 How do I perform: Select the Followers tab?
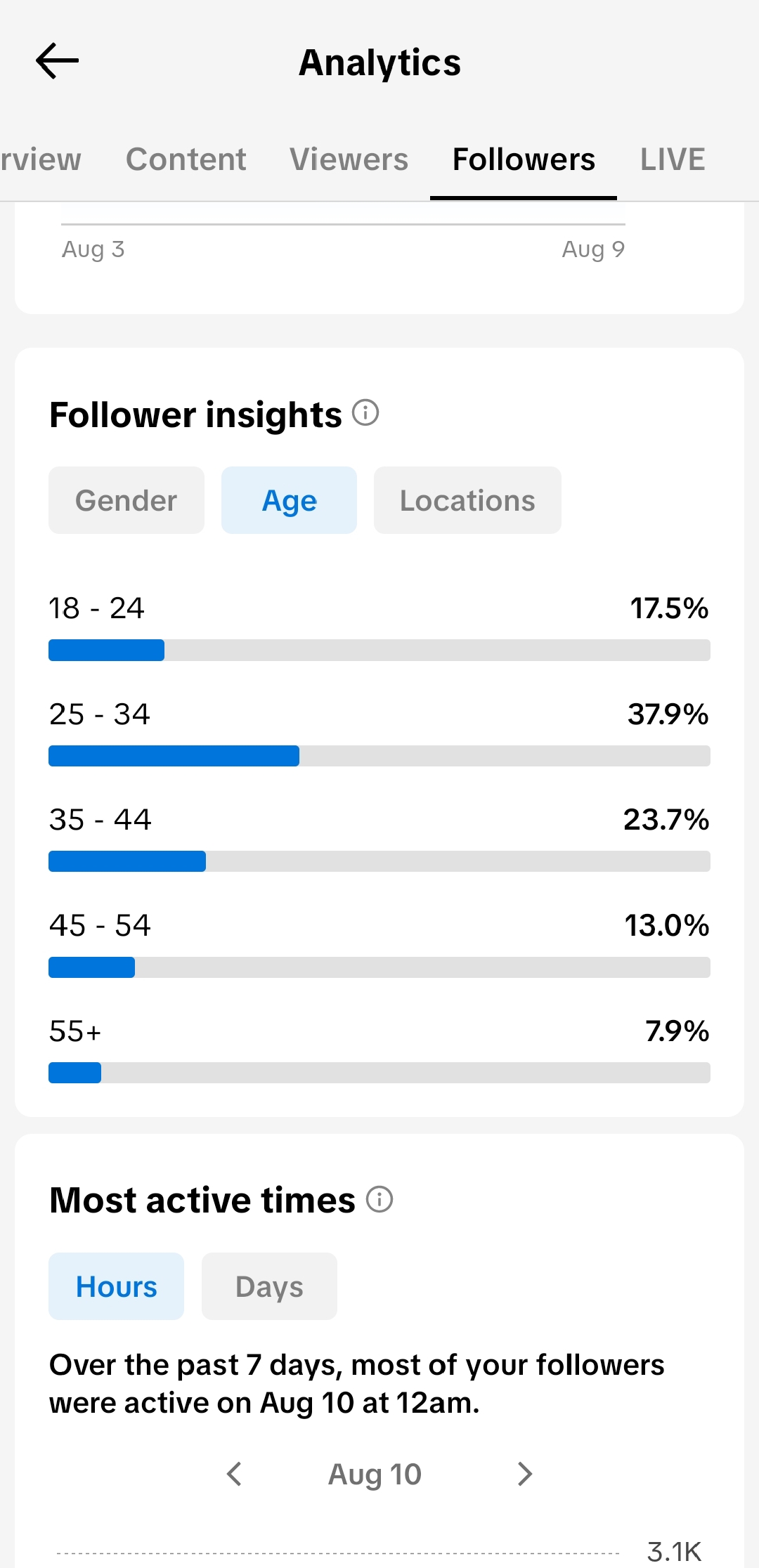click(524, 159)
